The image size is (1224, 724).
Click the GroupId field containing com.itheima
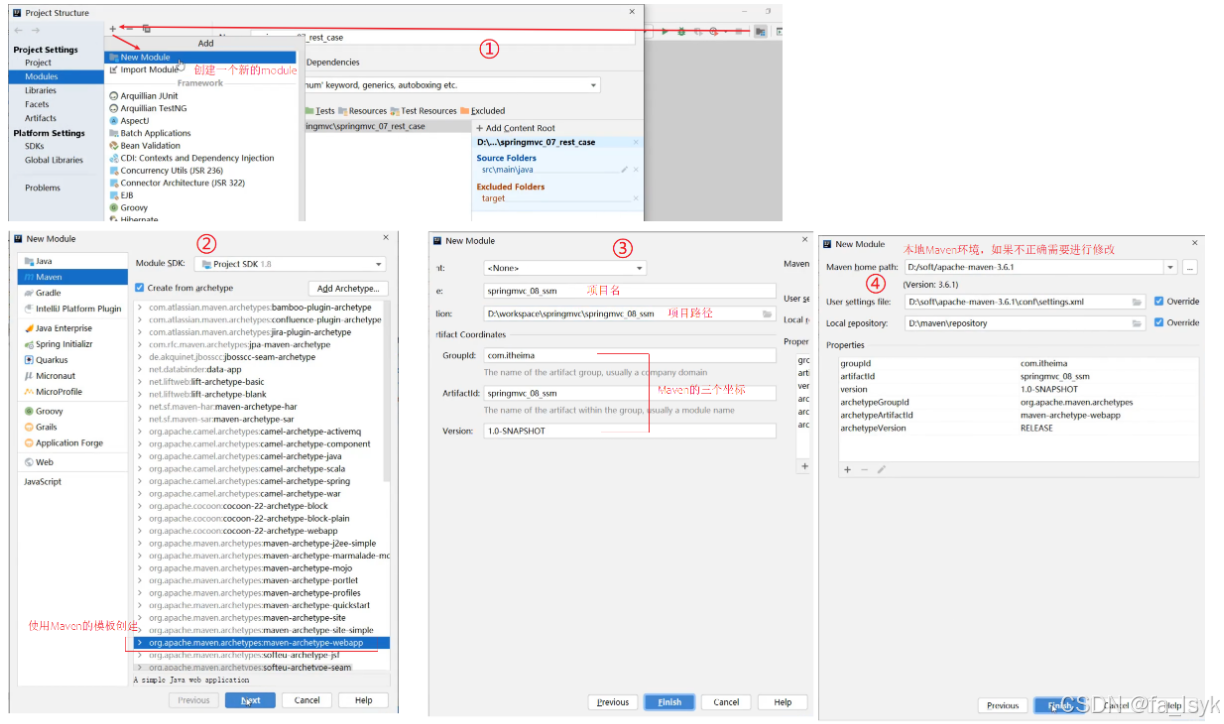click(x=630, y=355)
